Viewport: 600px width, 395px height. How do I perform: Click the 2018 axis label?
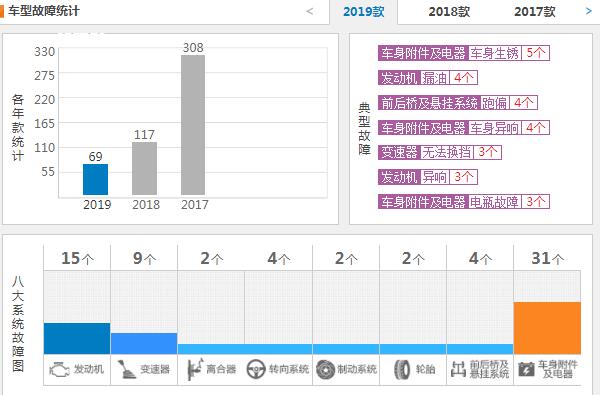pyautogui.click(x=146, y=205)
